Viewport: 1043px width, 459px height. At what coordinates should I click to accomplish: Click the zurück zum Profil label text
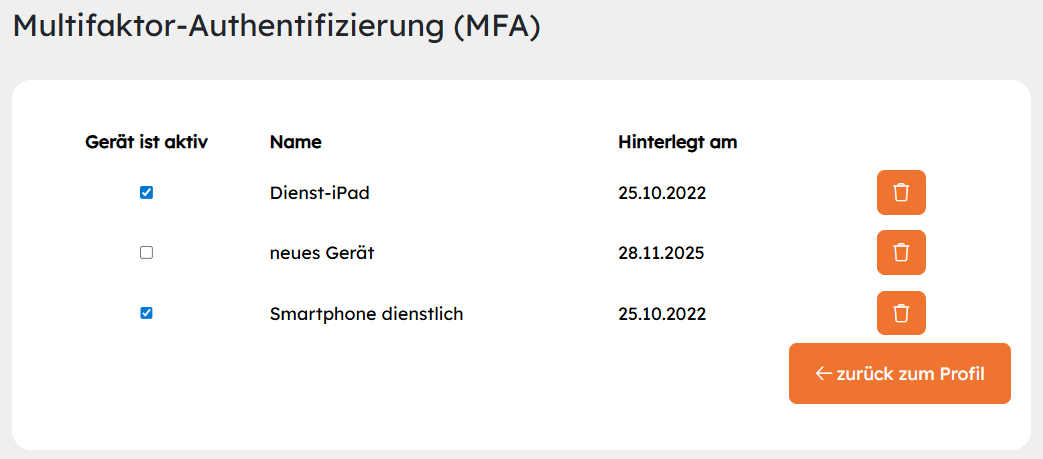click(910, 374)
